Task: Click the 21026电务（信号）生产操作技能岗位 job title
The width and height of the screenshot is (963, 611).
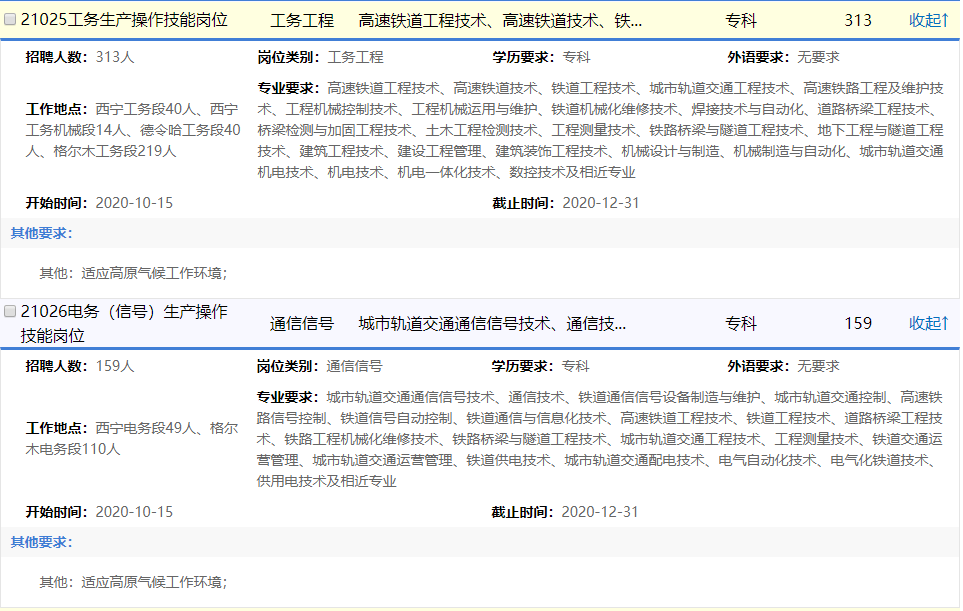Action: coord(124,323)
